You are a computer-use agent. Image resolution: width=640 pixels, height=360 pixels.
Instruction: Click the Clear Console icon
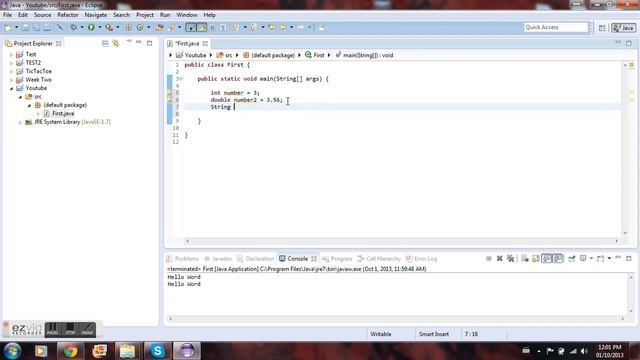pyautogui.click(x=524, y=258)
